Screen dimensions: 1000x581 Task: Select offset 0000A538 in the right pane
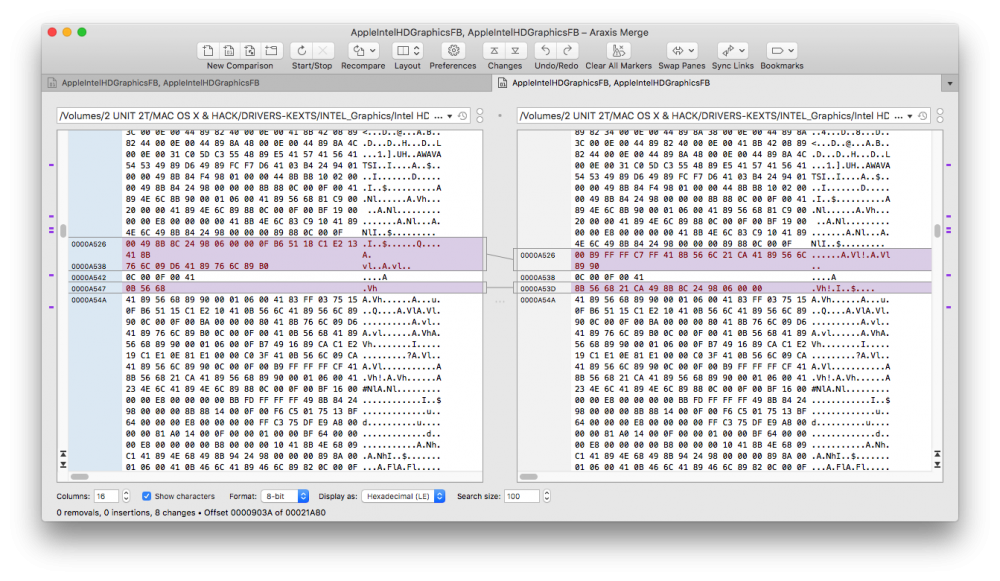click(538, 277)
